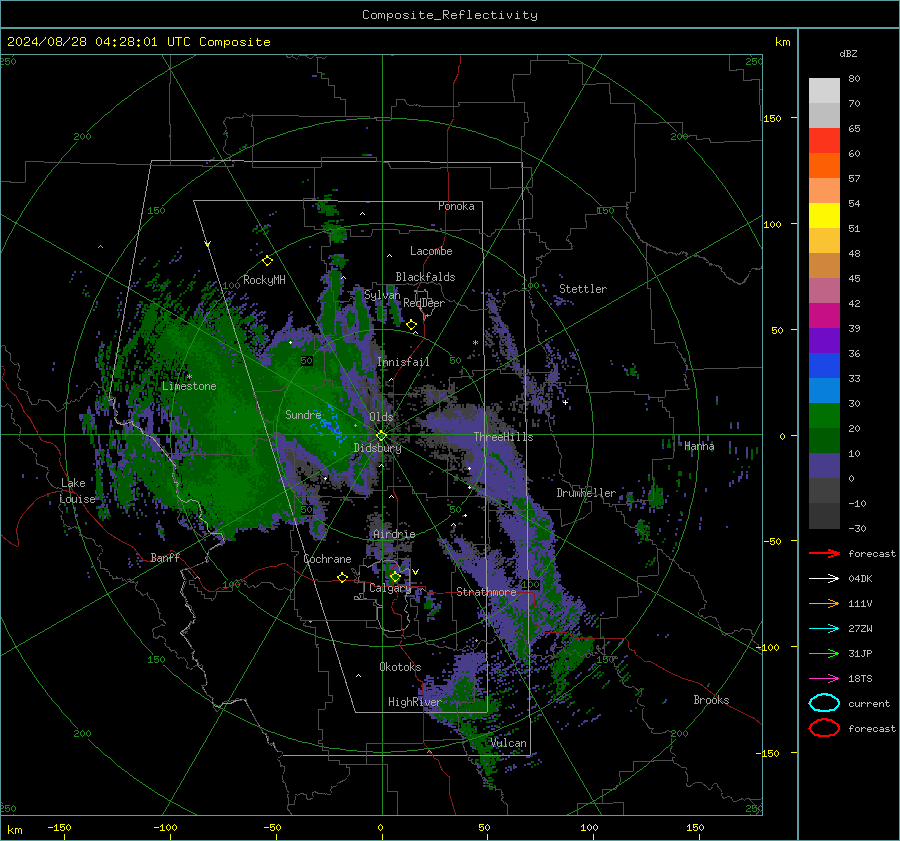The height and width of the screenshot is (841, 900).
Task: Click the Drumheller label
Action: (586, 493)
